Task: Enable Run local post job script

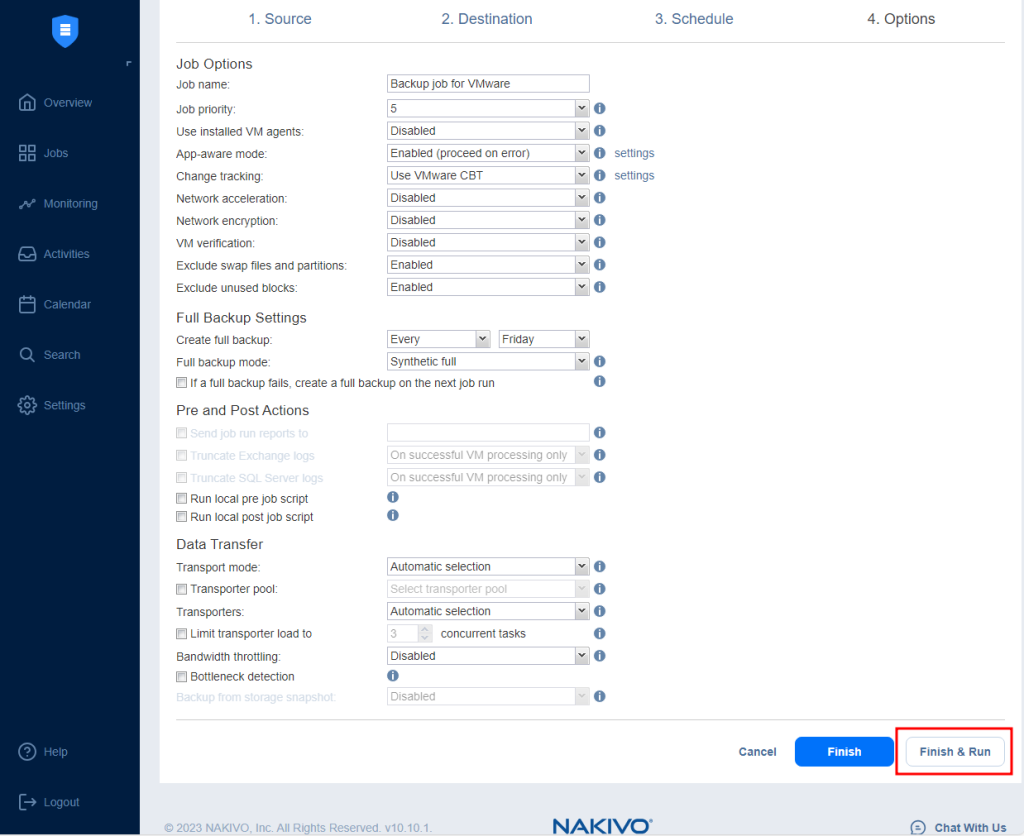Action: (x=182, y=517)
